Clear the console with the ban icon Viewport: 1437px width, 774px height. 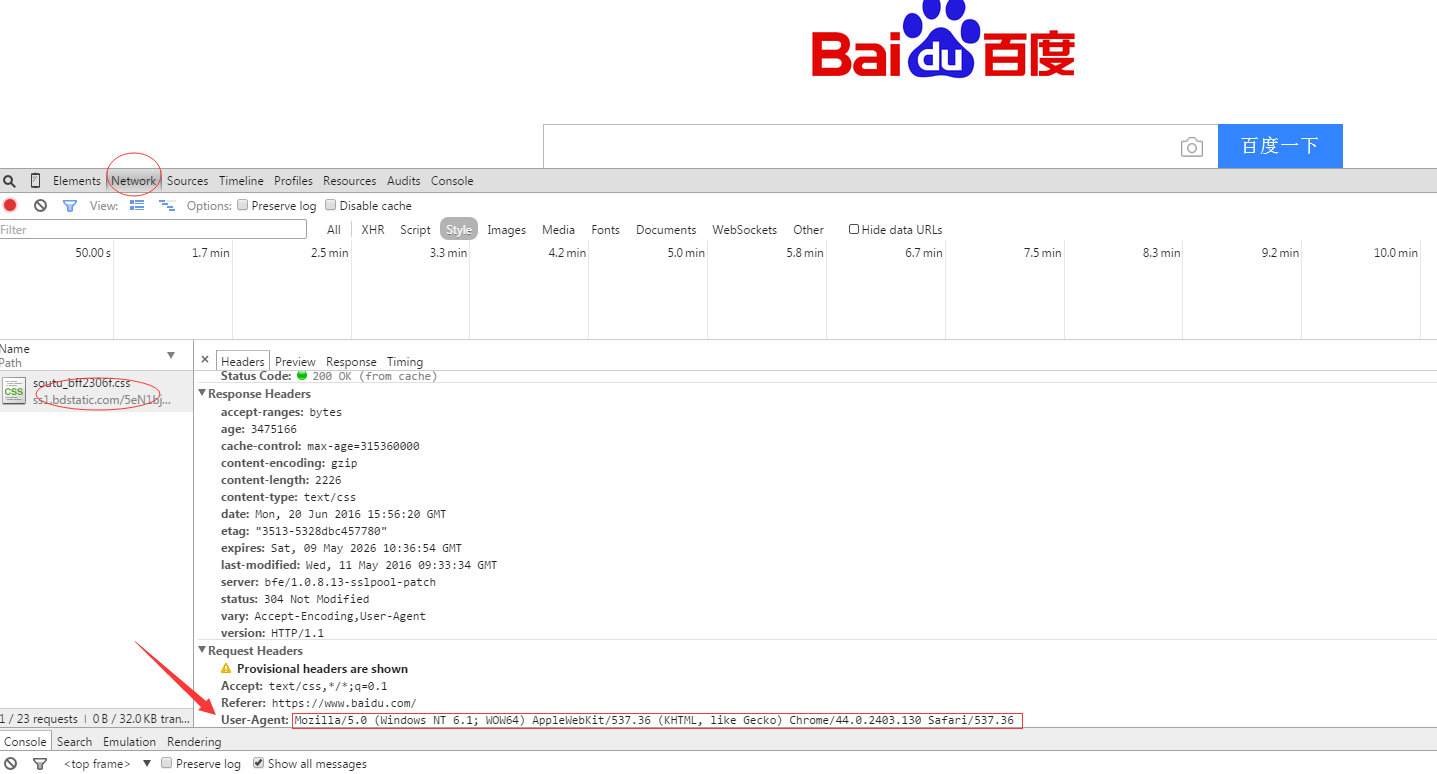click(10, 764)
